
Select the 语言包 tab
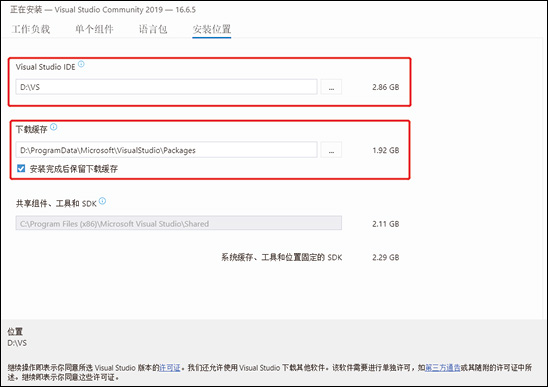pos(153,29)
